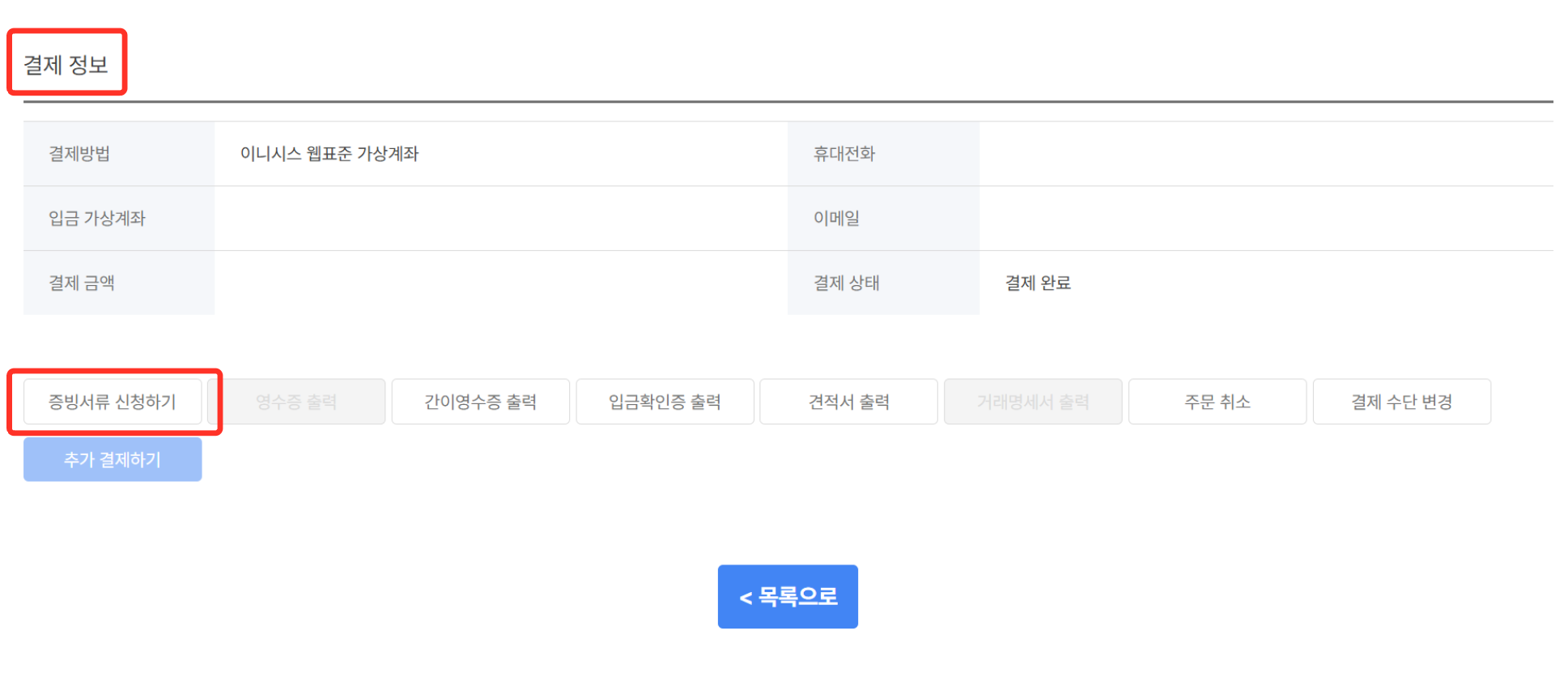Click the 이메일 field label
This screenshot has width=1568, height=673.
coord(836,219)
